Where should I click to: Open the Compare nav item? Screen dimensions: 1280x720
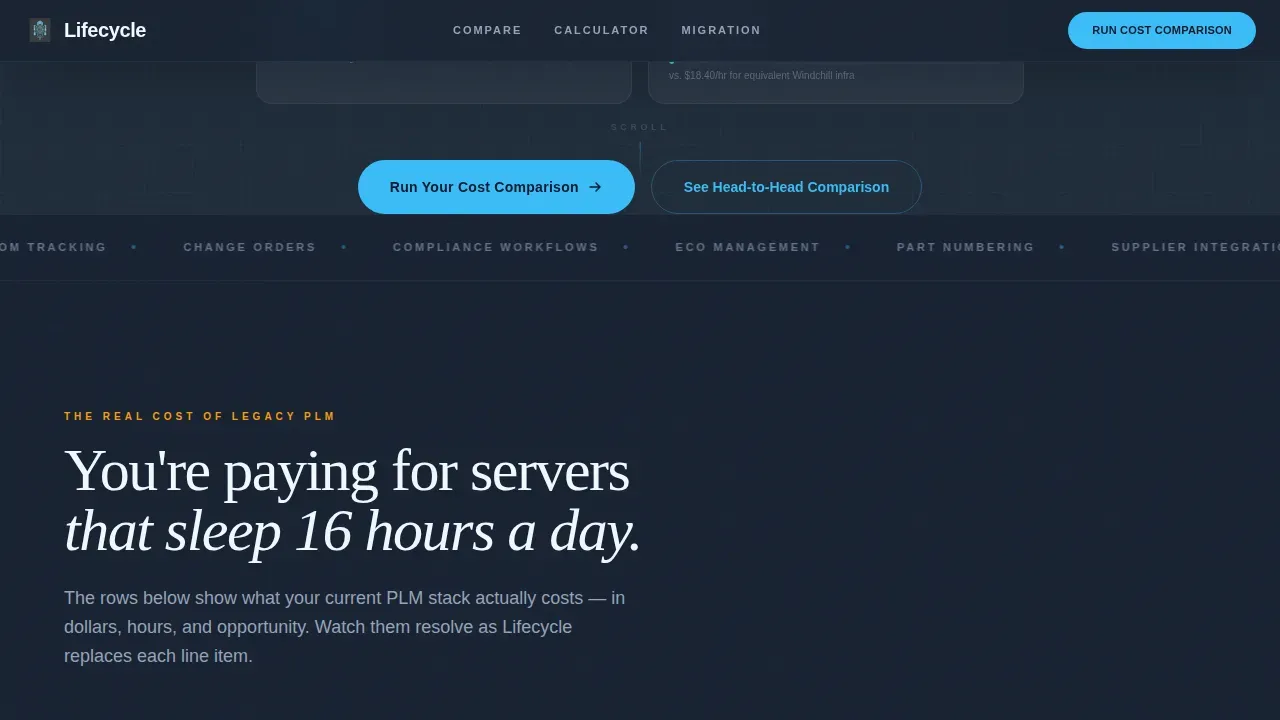(x=487, y=30)
